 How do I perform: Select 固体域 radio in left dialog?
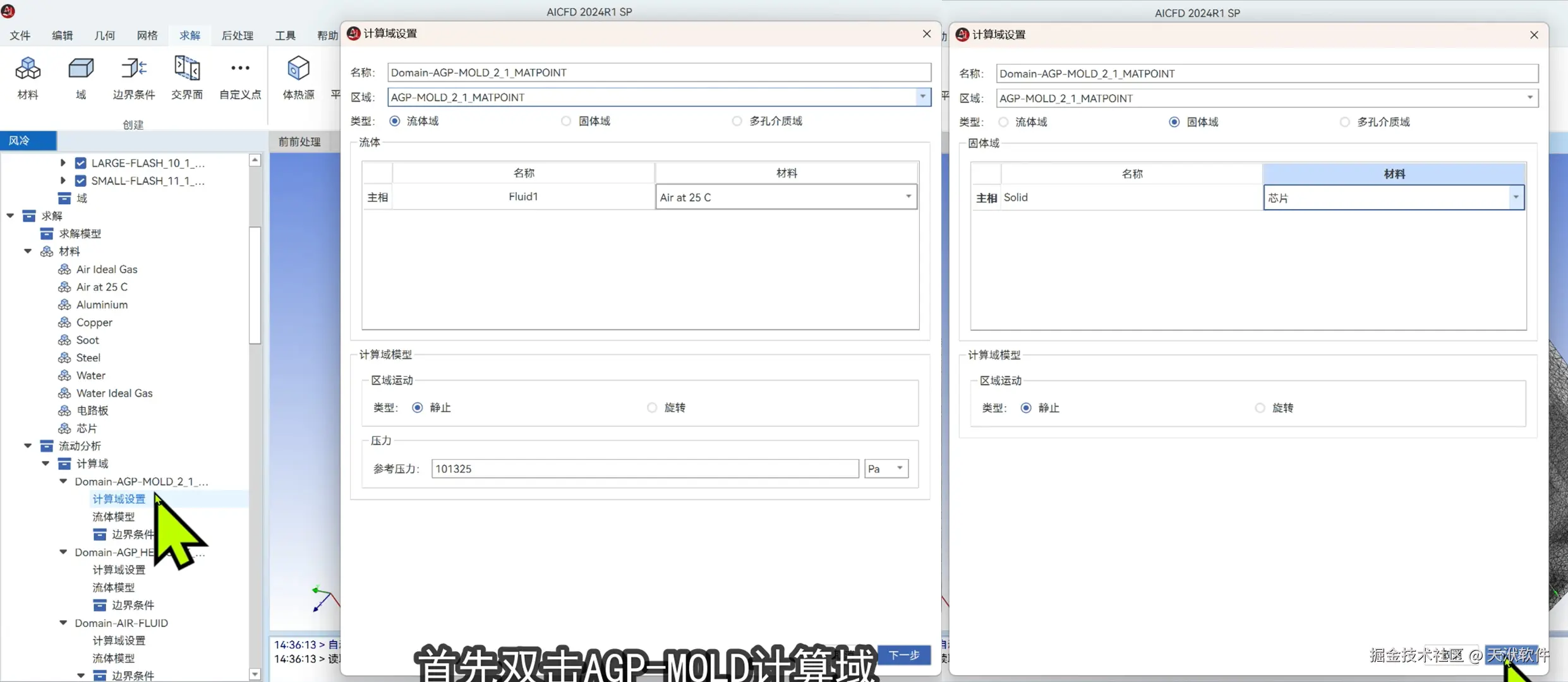point(566,121)
